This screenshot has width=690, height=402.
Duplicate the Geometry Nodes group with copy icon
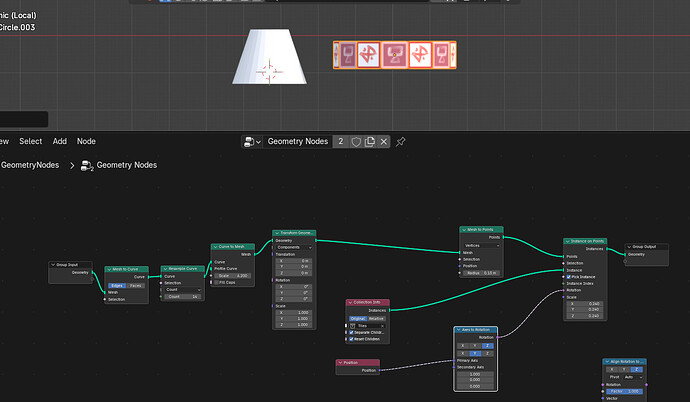[x=370, y=142]
